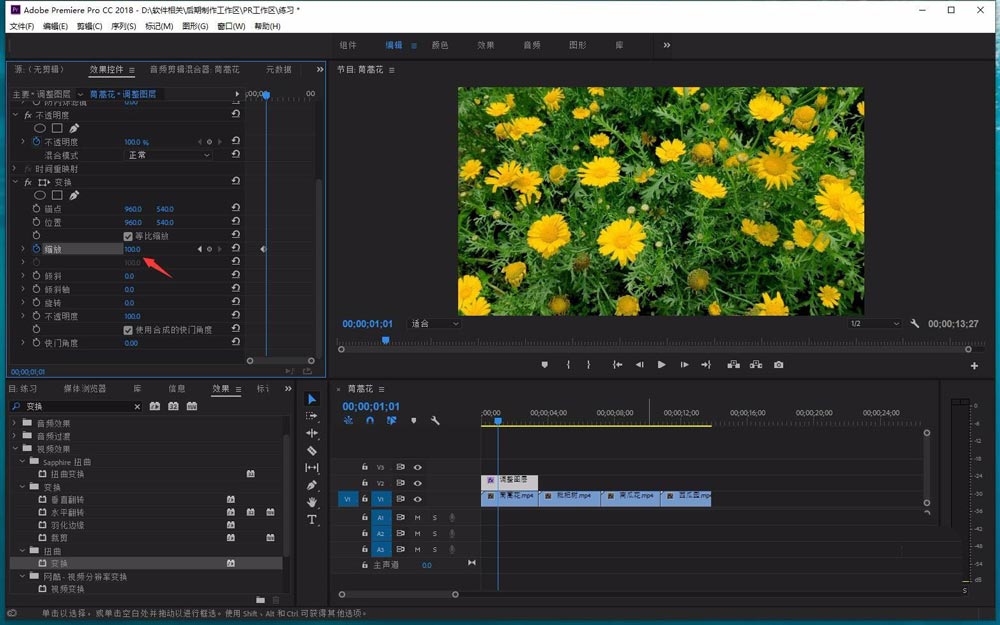The width and height of the screenshot is (1000, 625).
Task: Hide the V2 track with the eye icon
Action: [418, 483]
